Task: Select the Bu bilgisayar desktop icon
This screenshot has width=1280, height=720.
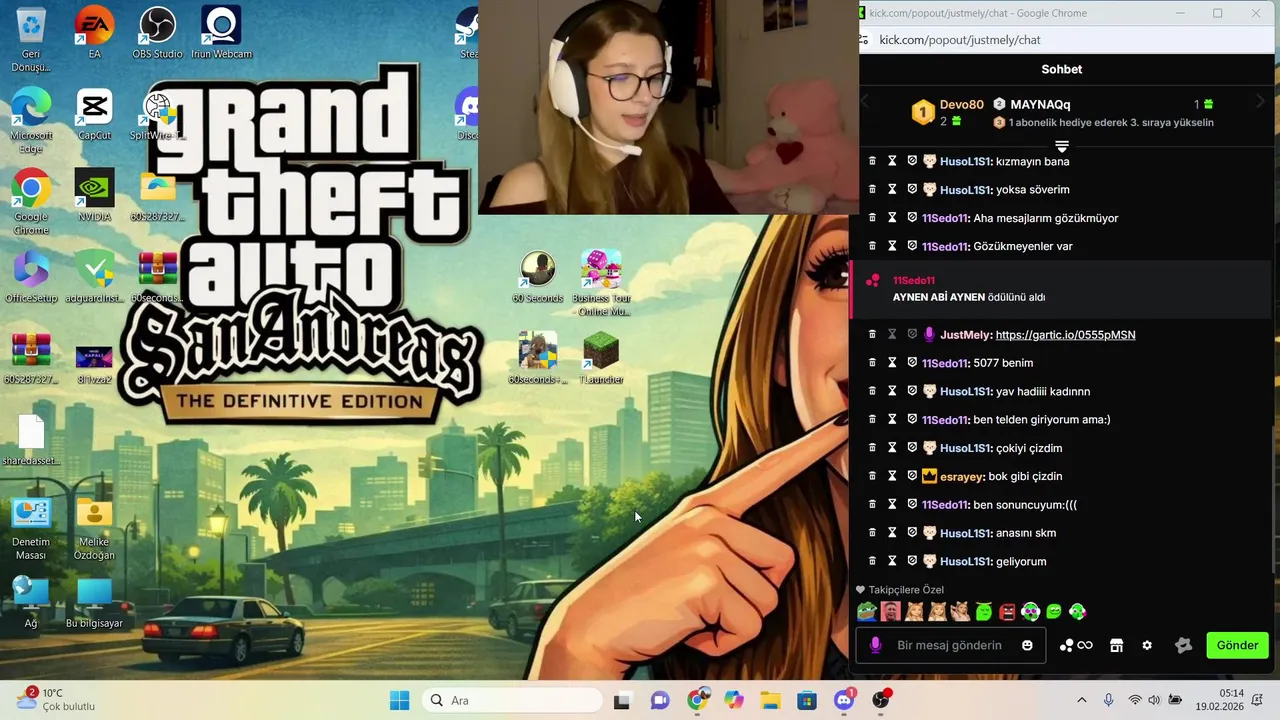Action: [94, 603]
